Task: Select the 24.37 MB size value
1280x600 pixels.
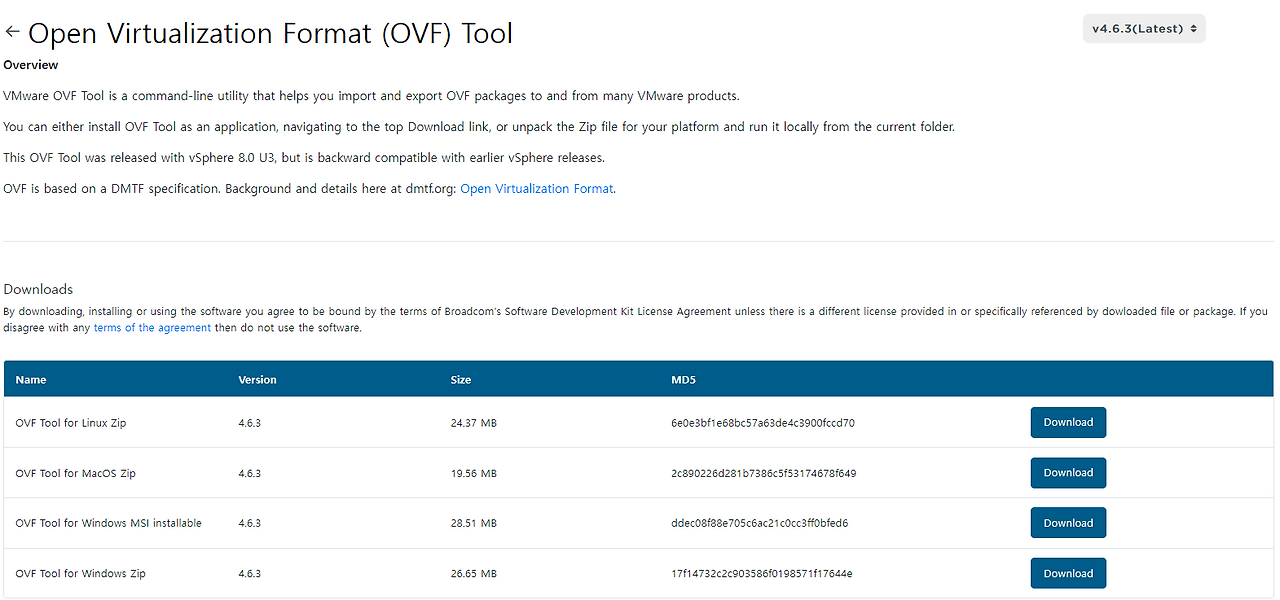Action: [475, 422]
